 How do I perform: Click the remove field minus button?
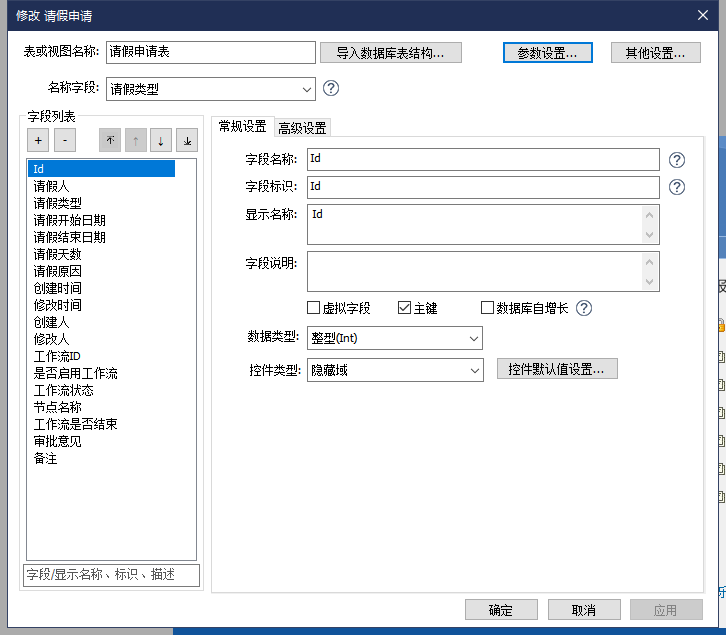pyautogui.click(x=64, y=141)
